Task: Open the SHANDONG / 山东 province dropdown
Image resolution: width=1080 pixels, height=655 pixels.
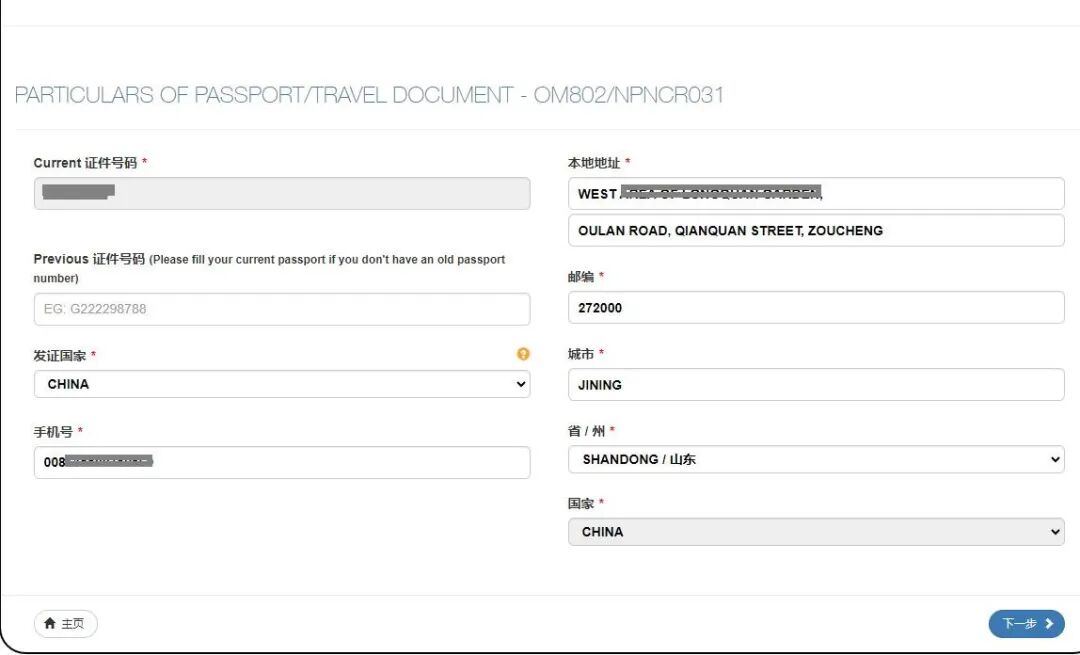Action: [816, 459]
